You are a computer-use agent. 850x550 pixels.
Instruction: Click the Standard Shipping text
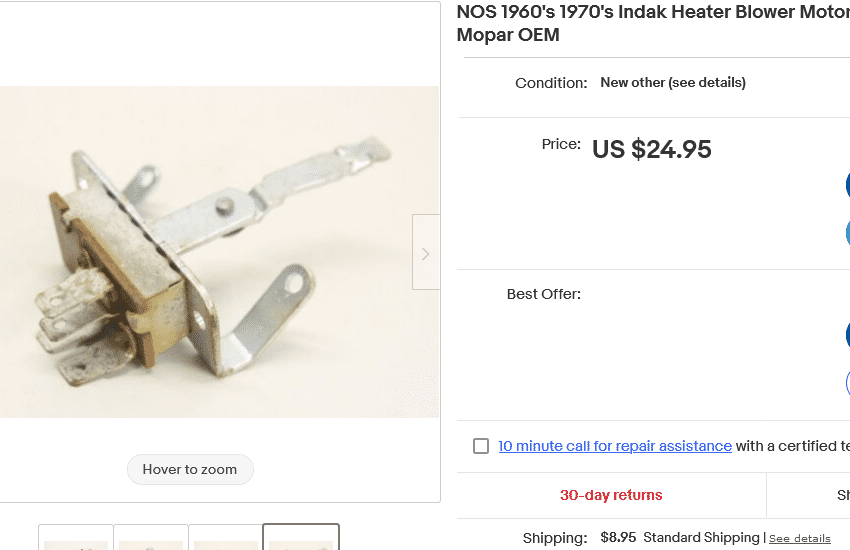[701, 538]
